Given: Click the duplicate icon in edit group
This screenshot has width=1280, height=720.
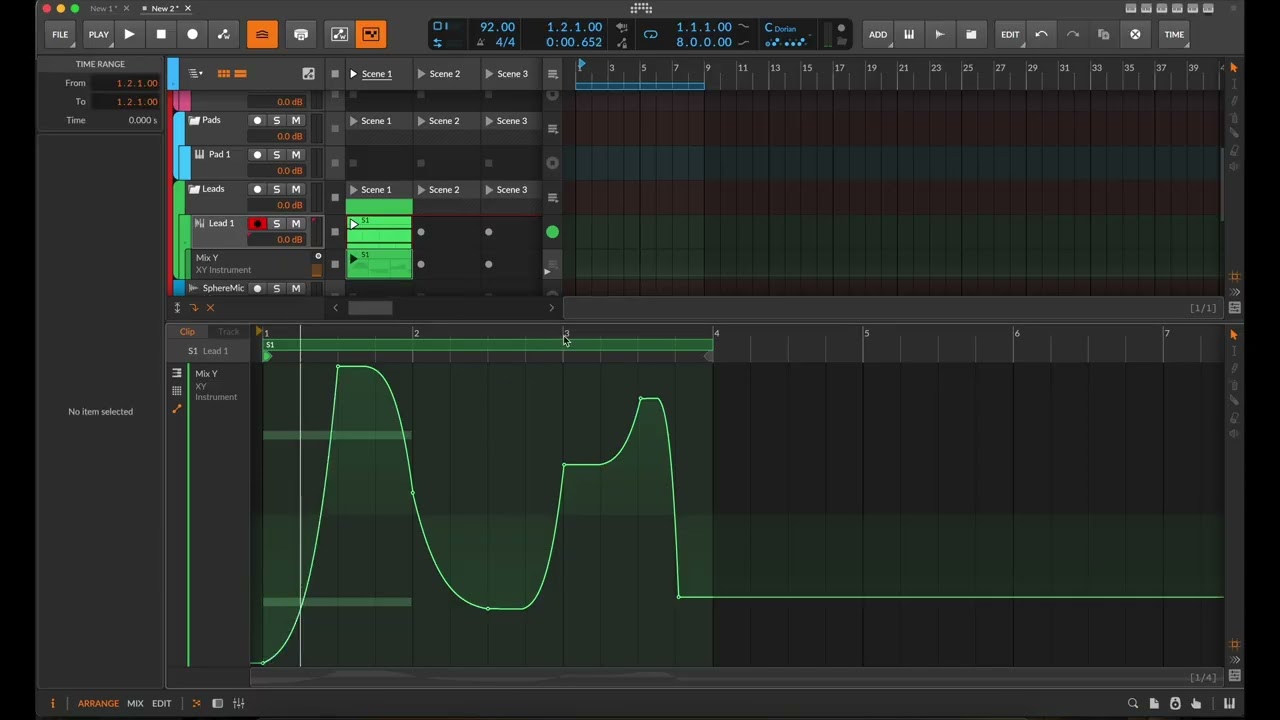Looking at the screenshot, I should [1104, 34].
